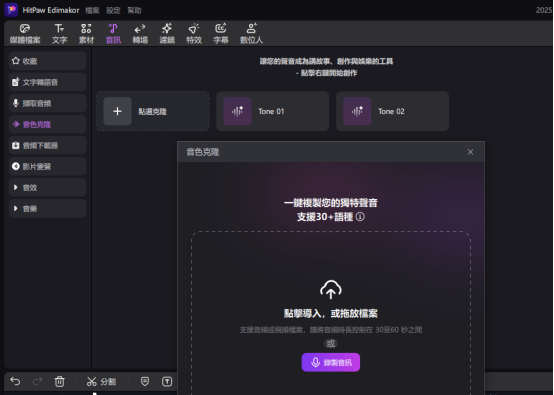This screenshot has height=395, width=554.
Task: Click the trash delete icon
Action: tap(59, 381)
